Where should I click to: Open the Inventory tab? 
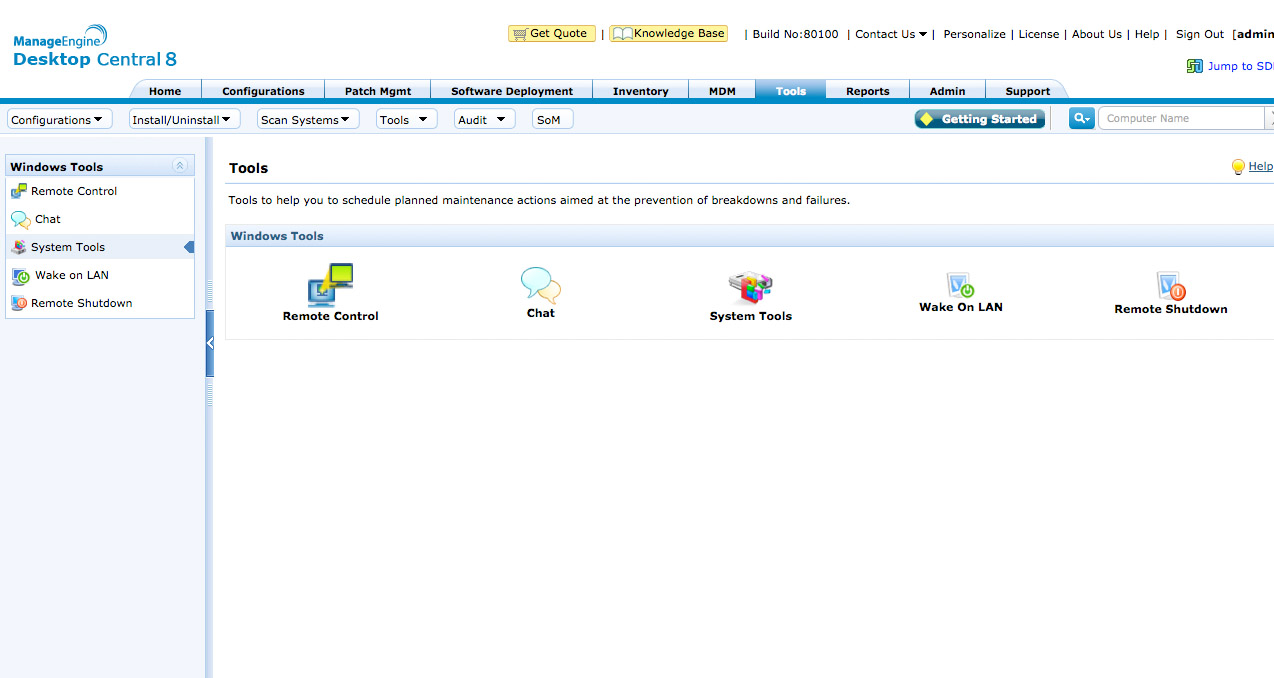click(640, 91)
